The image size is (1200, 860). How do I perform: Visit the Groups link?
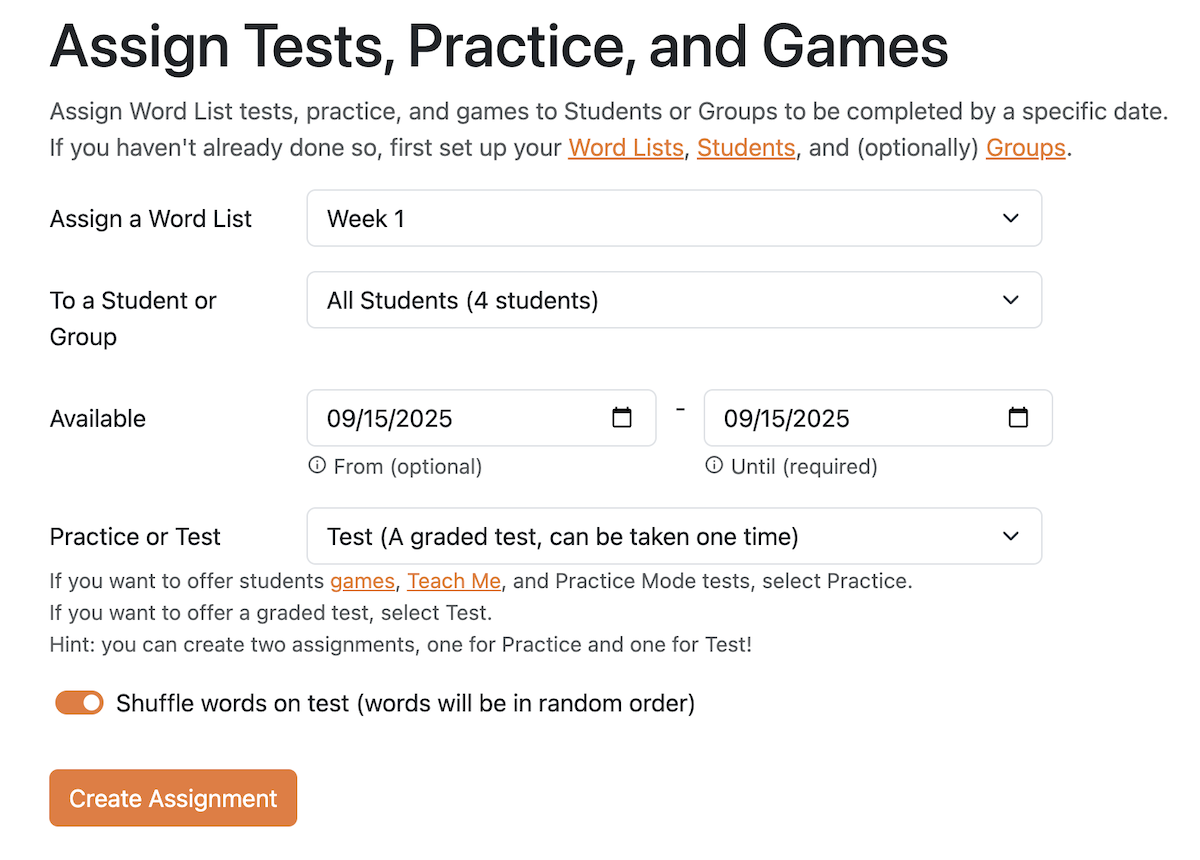[1025, 147]
